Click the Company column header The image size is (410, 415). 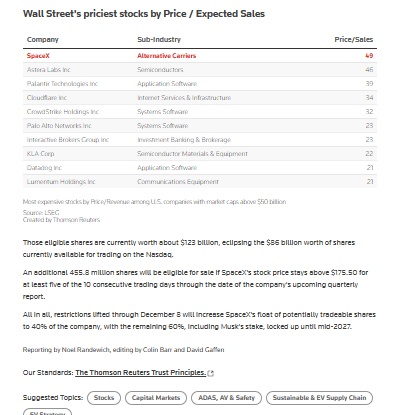point(43,40)
